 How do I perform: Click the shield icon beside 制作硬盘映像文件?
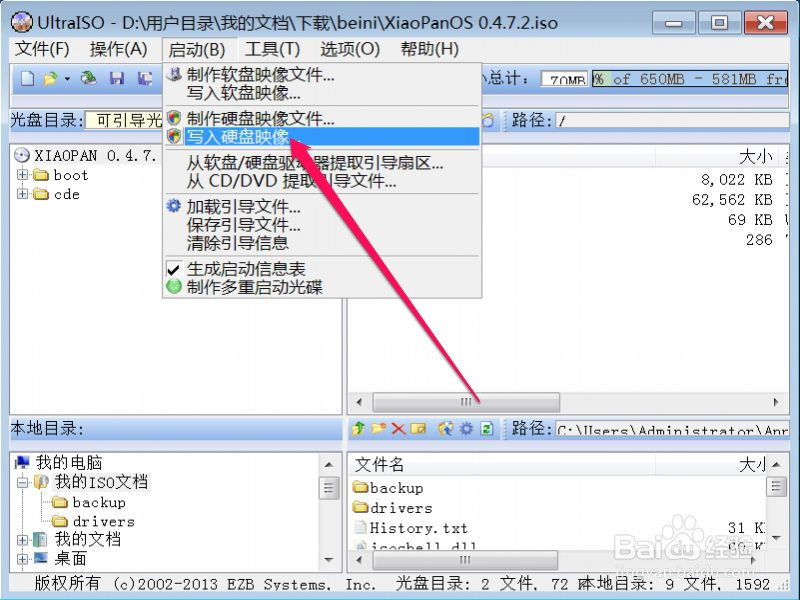174,118
